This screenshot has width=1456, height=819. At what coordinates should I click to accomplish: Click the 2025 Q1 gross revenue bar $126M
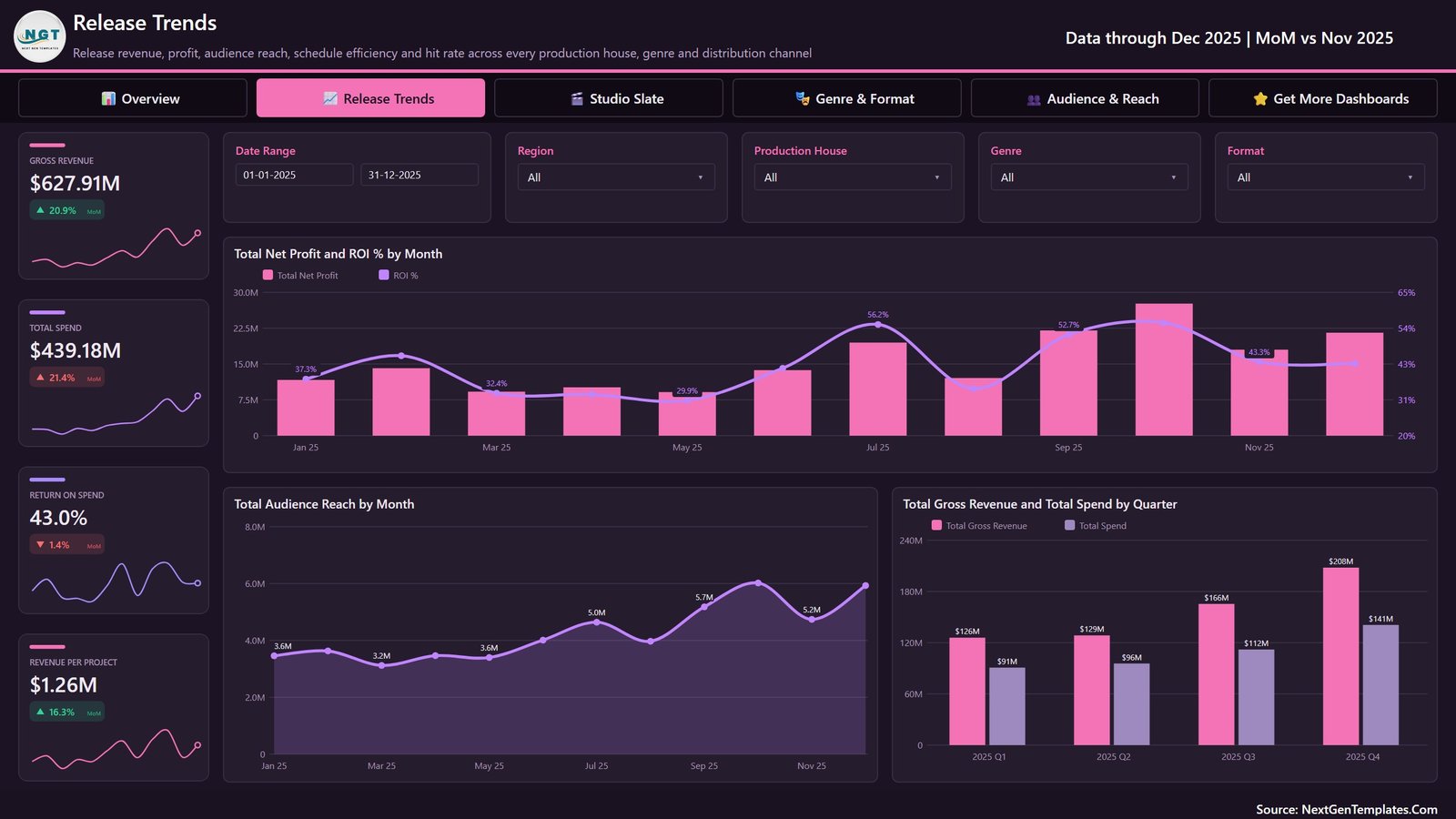tap(967, 692)
